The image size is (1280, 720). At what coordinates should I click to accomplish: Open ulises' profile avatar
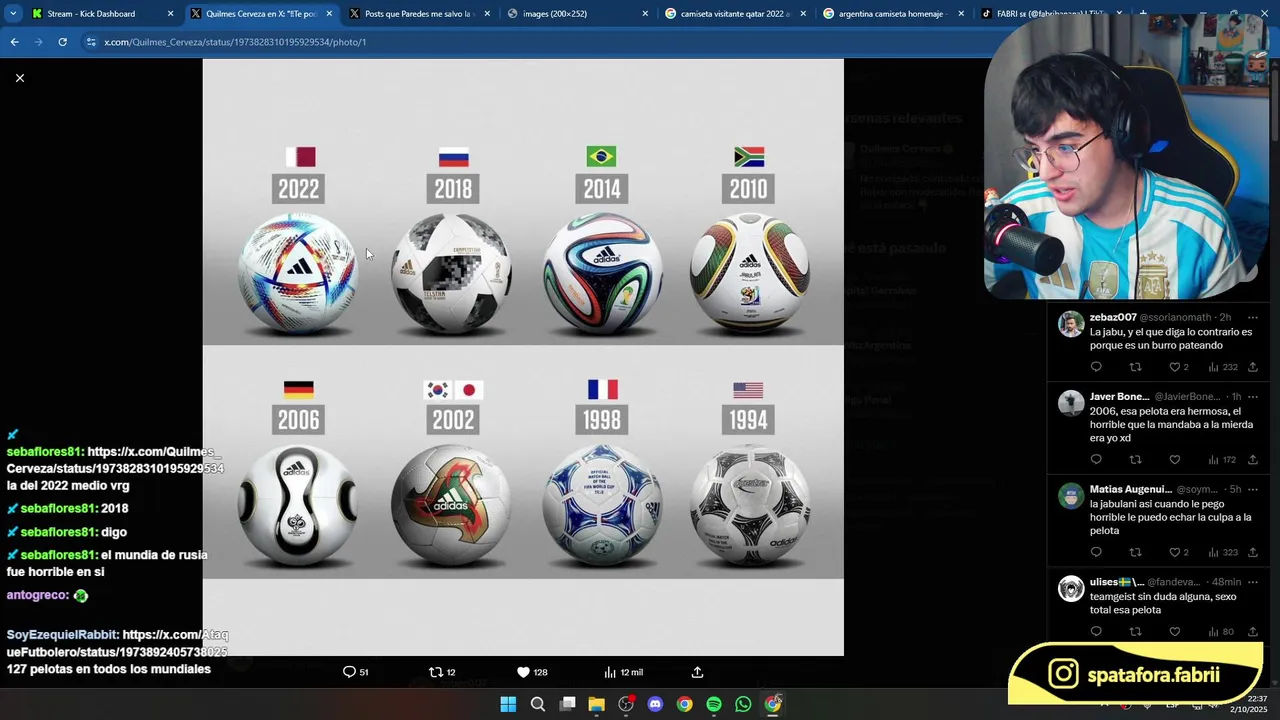click(x=1071, y=588)
